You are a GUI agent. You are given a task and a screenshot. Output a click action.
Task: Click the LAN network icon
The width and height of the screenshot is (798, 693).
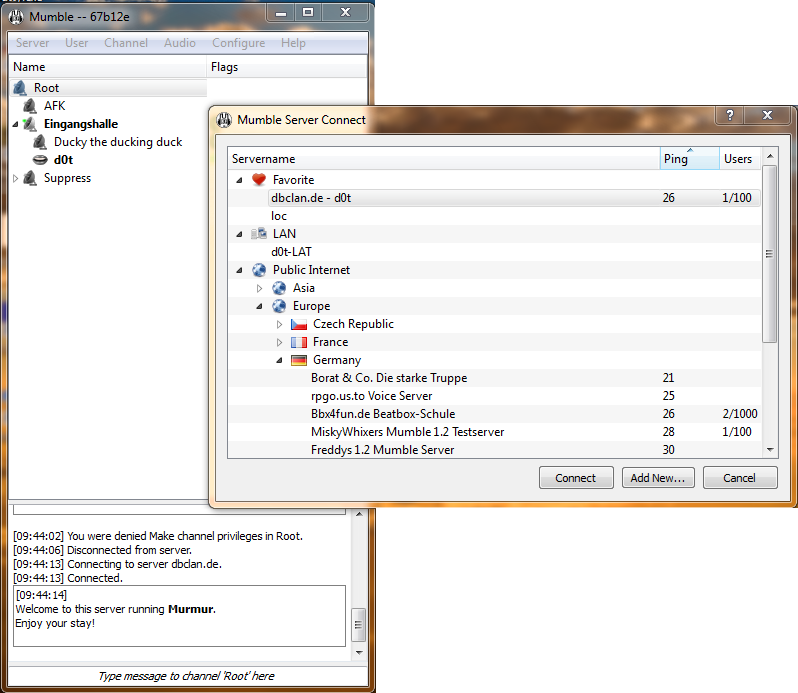click(259, 234)
